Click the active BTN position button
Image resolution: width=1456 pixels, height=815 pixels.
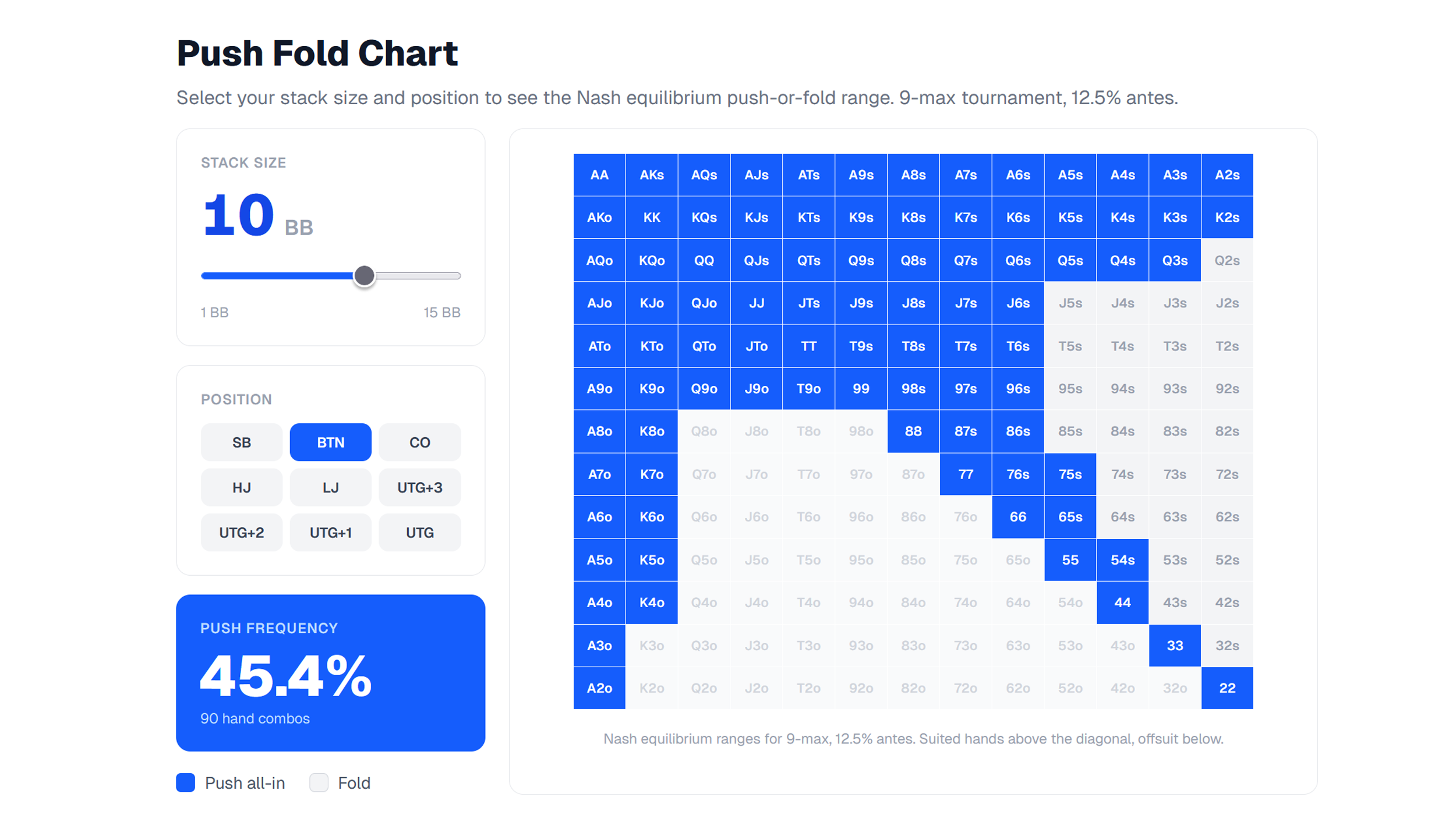330,442
